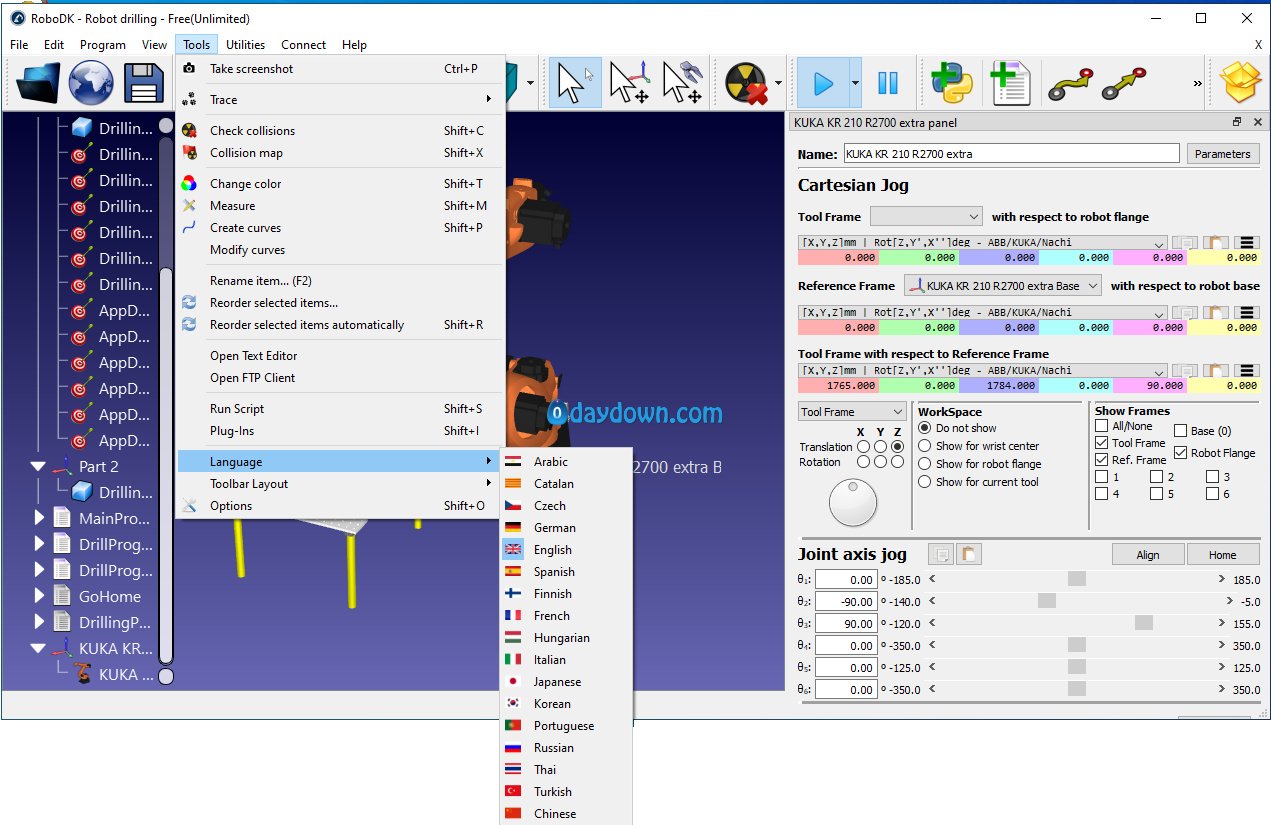This screenshot has height=825, width=1271.
Task: Add a joint move instruction icon
Action: (1070, 83)
